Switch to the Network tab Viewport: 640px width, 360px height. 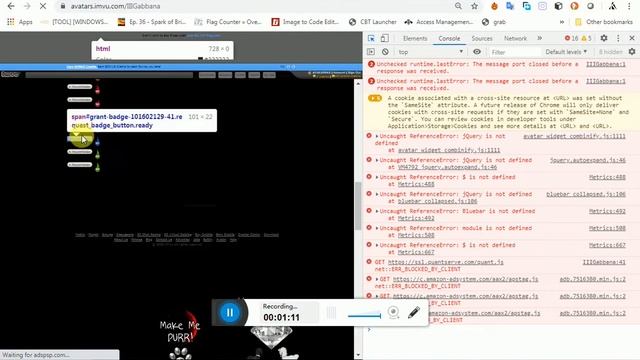click(x=515, y=38)
